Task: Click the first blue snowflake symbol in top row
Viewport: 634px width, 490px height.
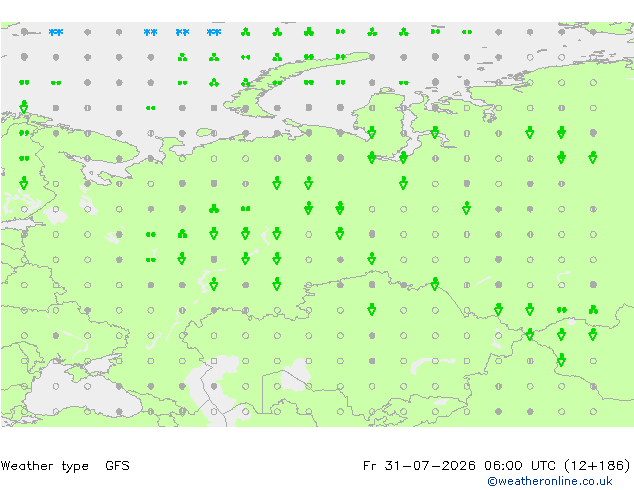Action: pos(56,32)
